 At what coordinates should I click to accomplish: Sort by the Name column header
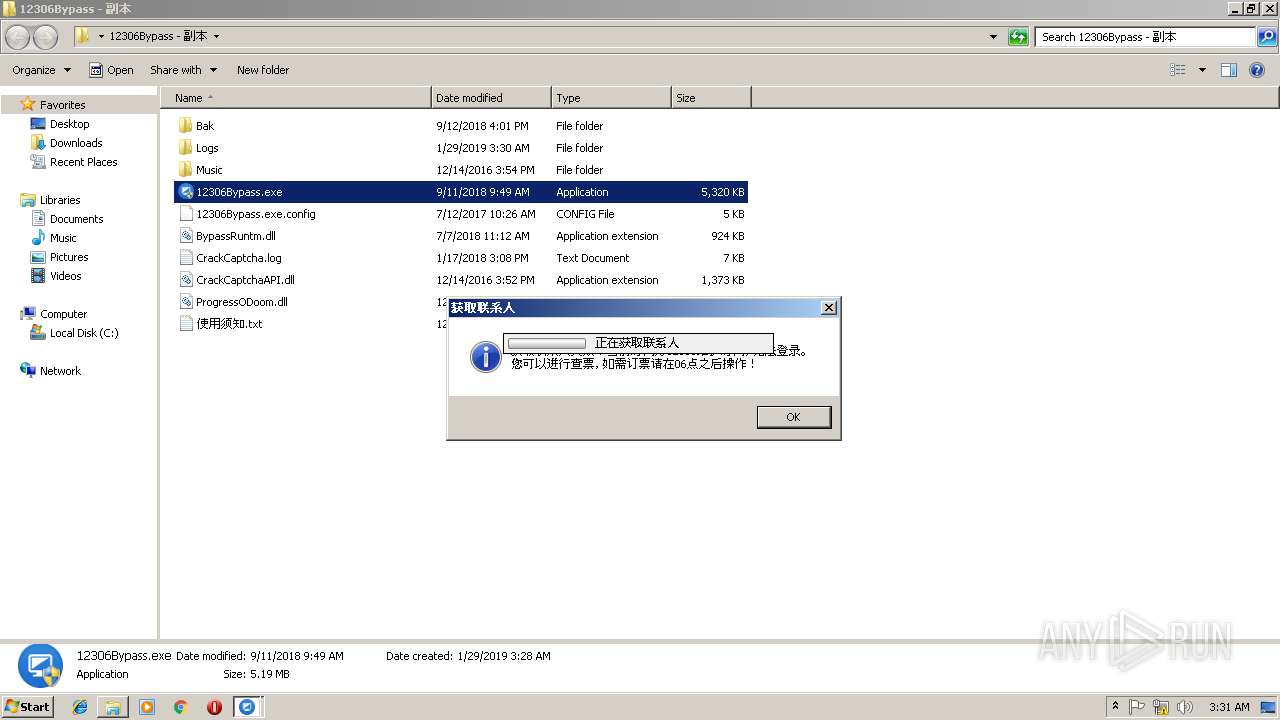296,98
